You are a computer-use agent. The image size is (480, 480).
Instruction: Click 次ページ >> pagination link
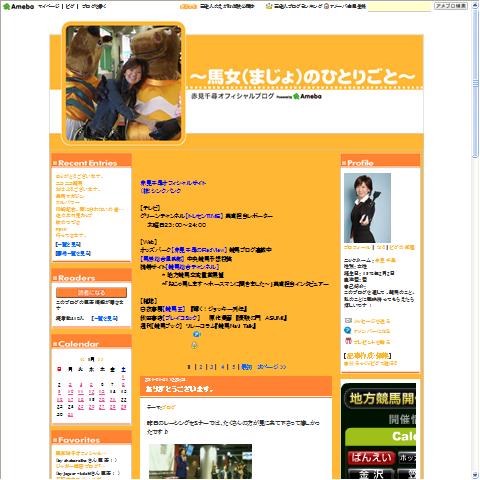pos(272,367)
